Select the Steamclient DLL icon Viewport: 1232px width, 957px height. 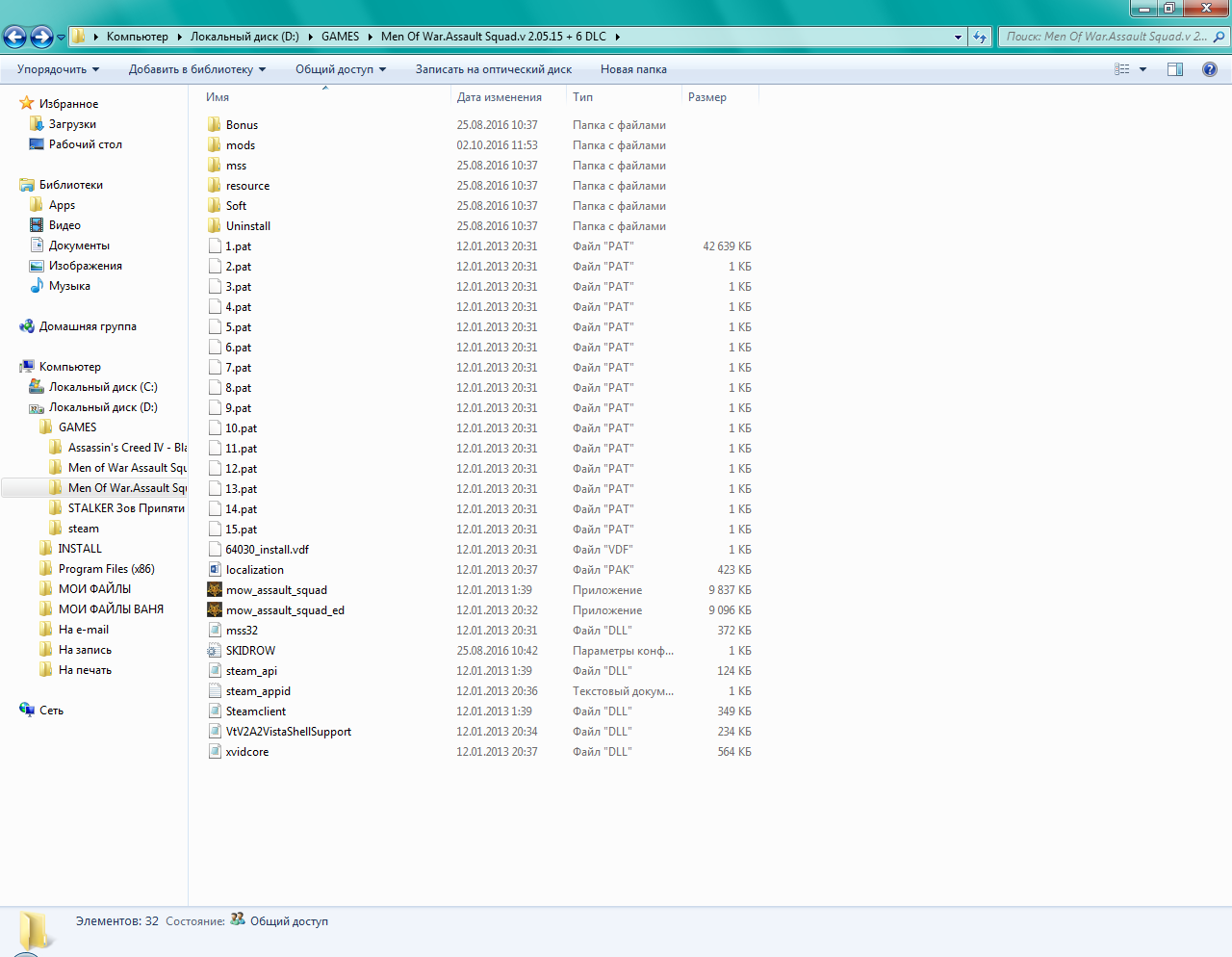[215, 711]
